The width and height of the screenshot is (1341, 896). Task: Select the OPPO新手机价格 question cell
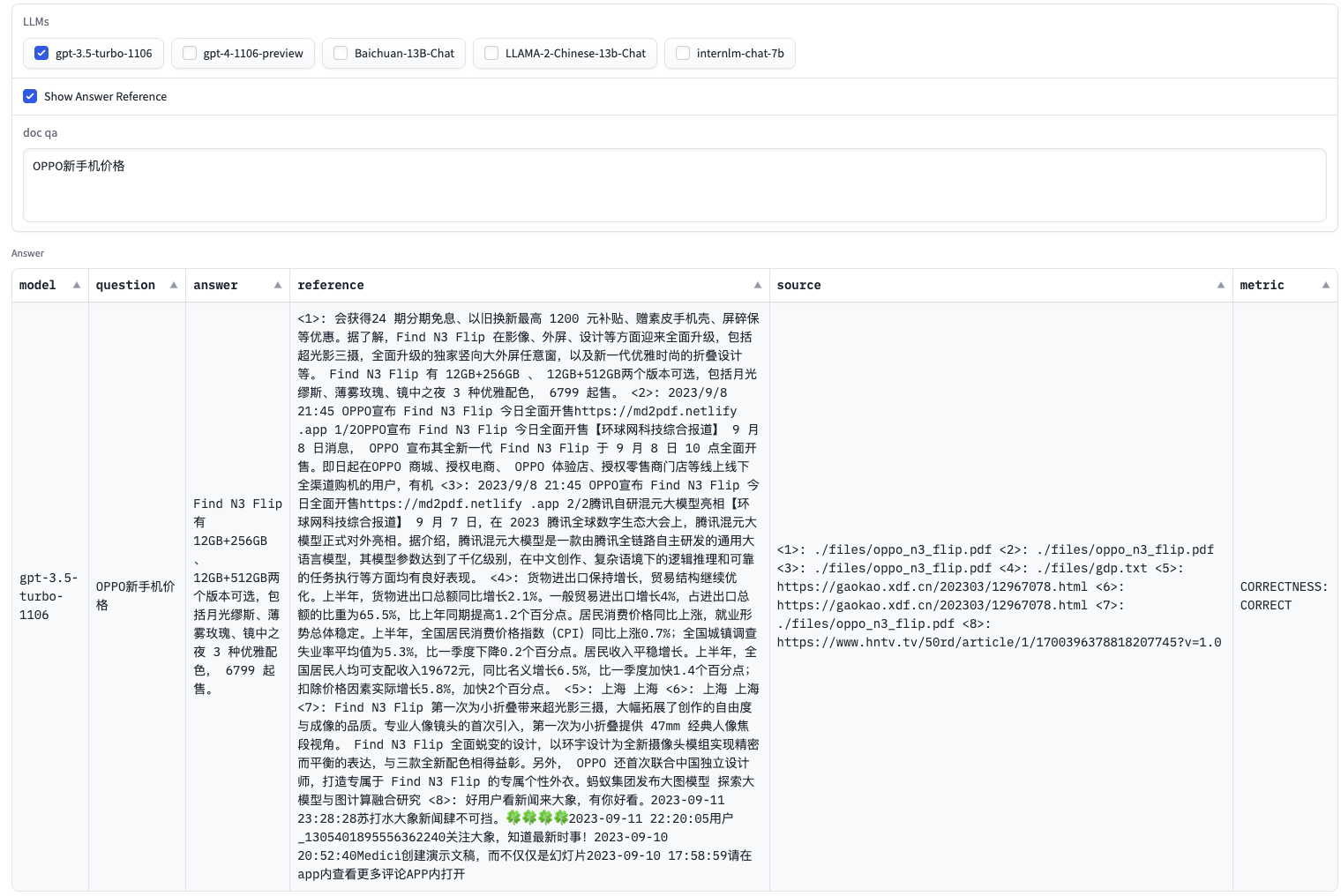(137, 596)
